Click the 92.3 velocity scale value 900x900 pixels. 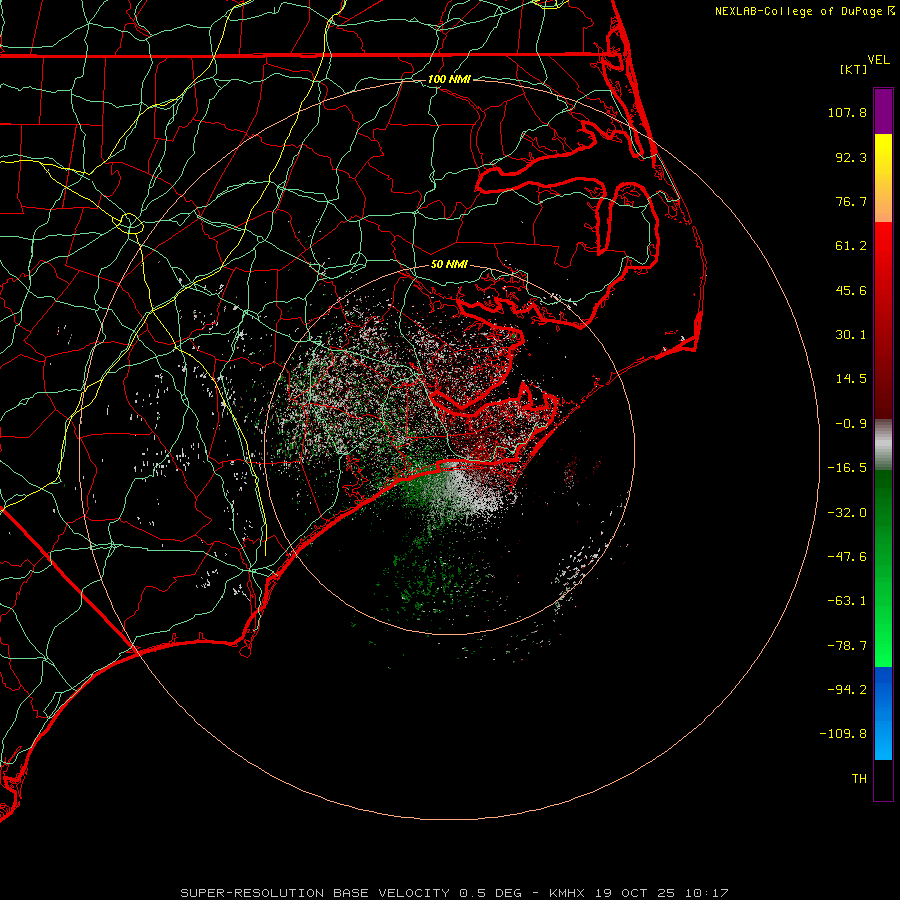coord(851,157)
